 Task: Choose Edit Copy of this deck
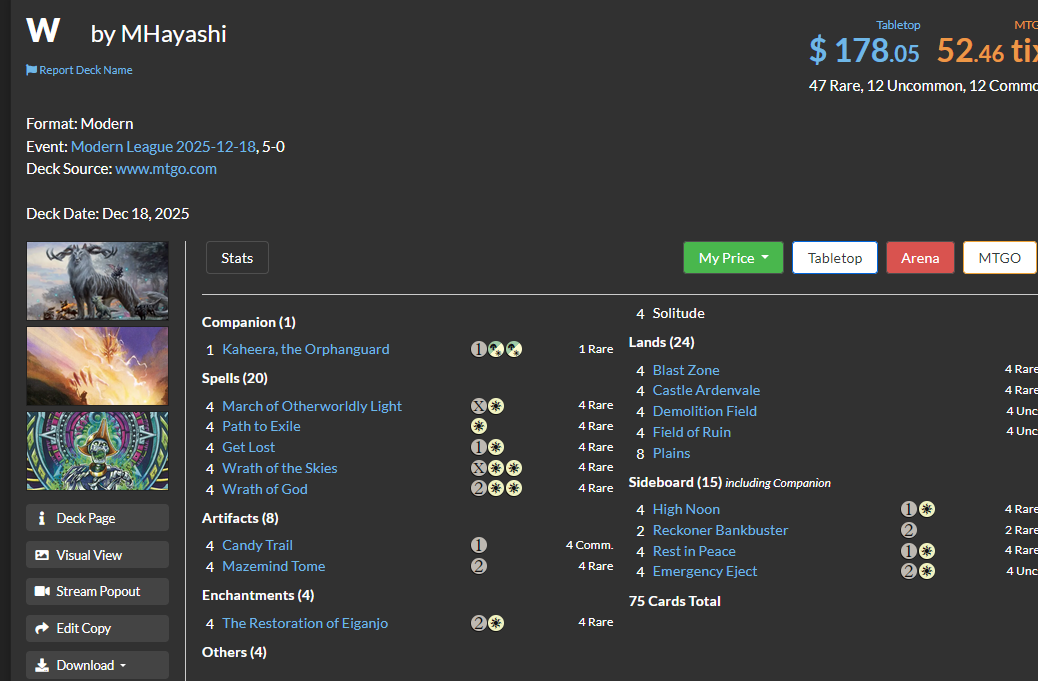(97, 628)
